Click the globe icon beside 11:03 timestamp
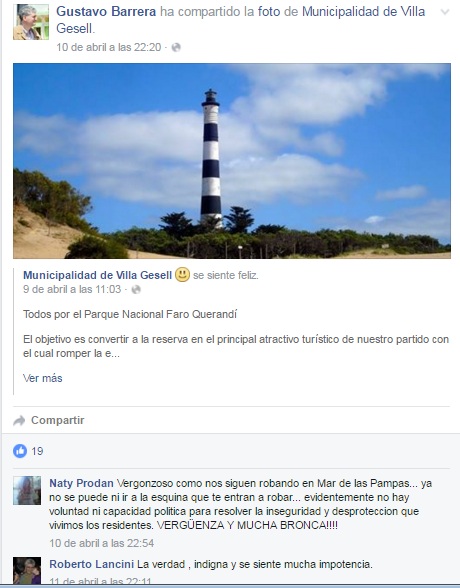460x588 pixels. click(x=136, y=290)
